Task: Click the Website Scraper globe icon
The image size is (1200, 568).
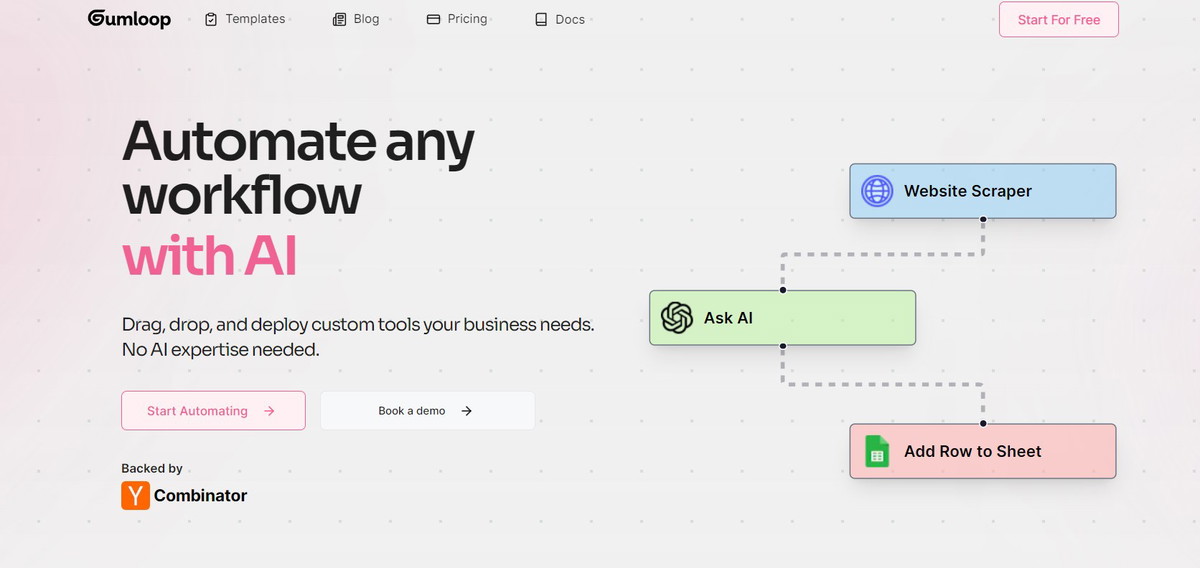Action: pos(877,191)
